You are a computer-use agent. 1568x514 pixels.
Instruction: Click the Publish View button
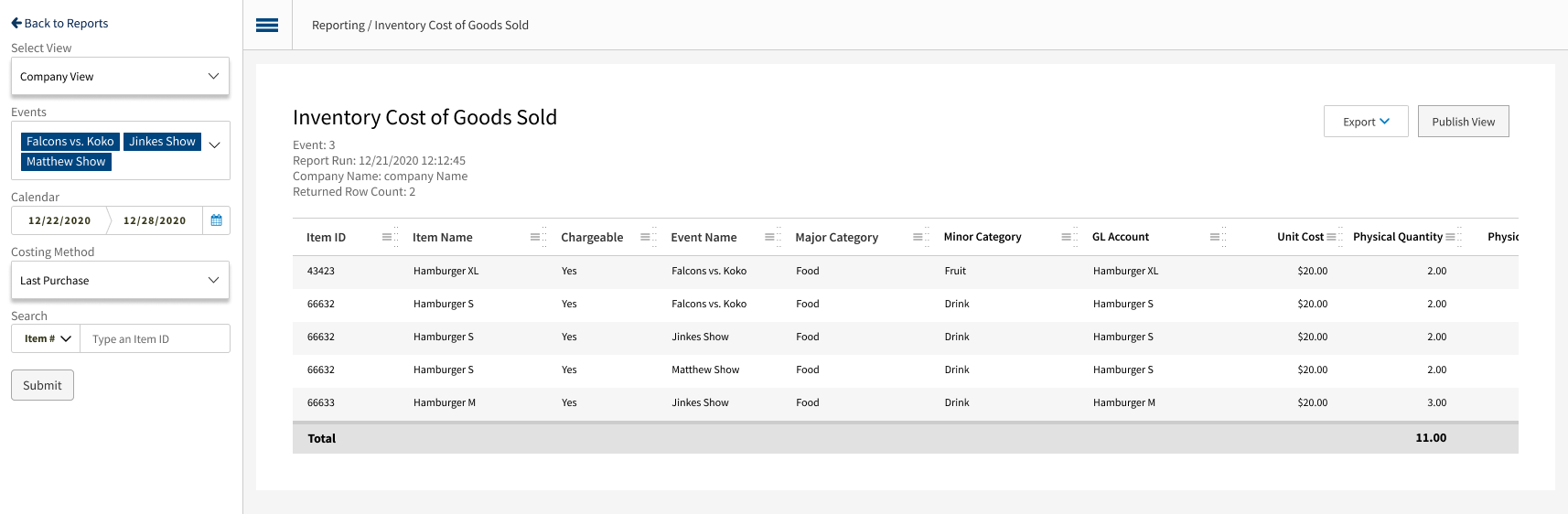[1464, 122]
